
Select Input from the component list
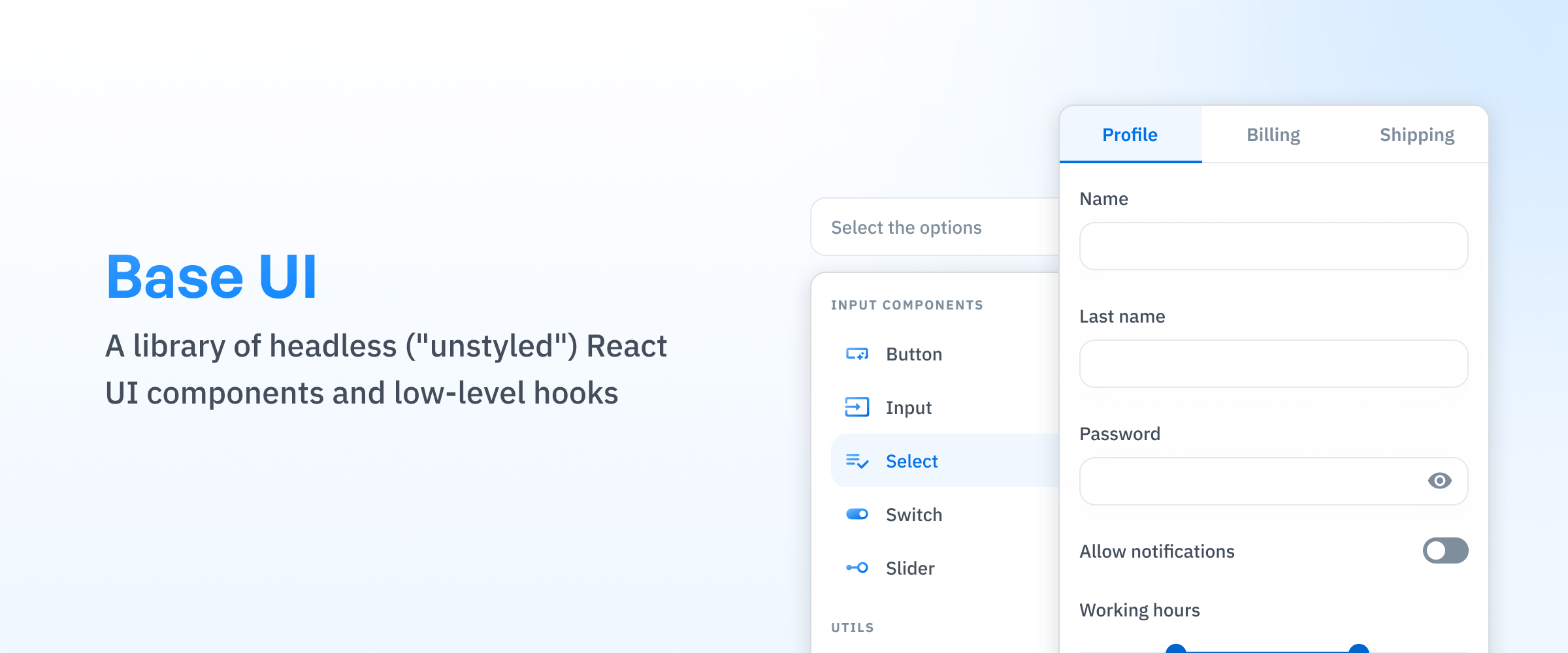click(x=908, y=407)
